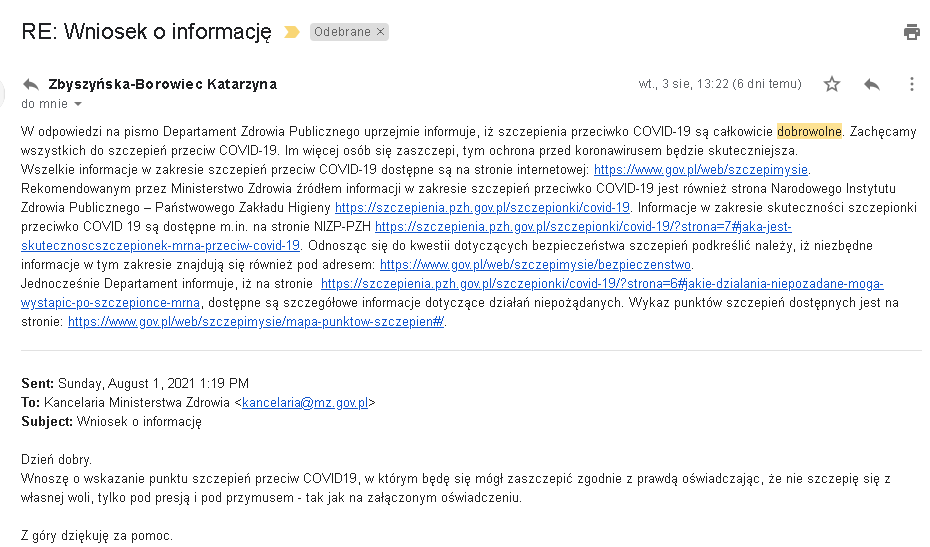Image resolution: width=930 pixels, height=547 pixels.
Task: Open the mapa-punktow-szczepien link
Action: 256,322
